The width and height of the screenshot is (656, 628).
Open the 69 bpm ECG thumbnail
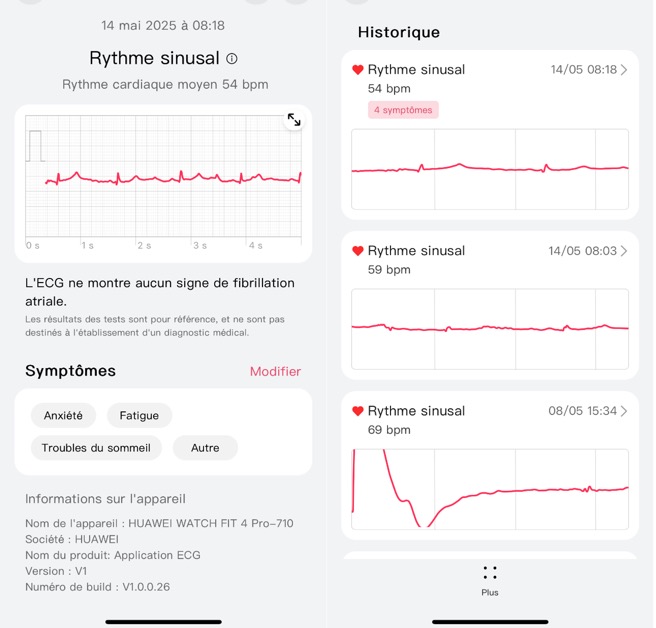[x=490, y=488]
